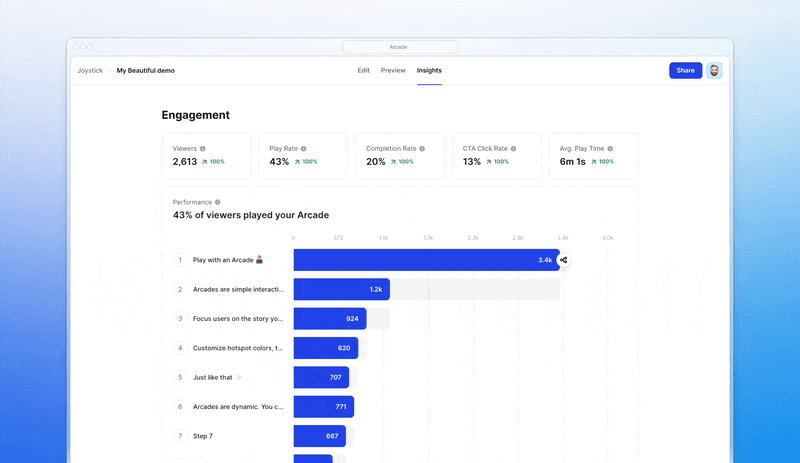Click the step number 7 circle
This screenshot has height=463, width=800.
180,436
